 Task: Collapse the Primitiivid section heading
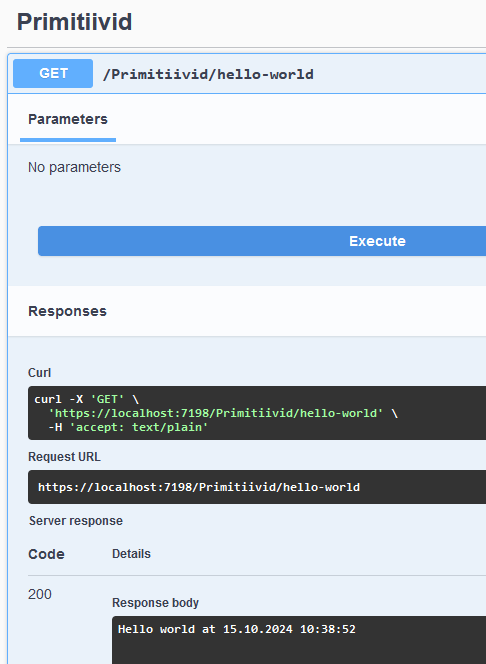(75, 22)
